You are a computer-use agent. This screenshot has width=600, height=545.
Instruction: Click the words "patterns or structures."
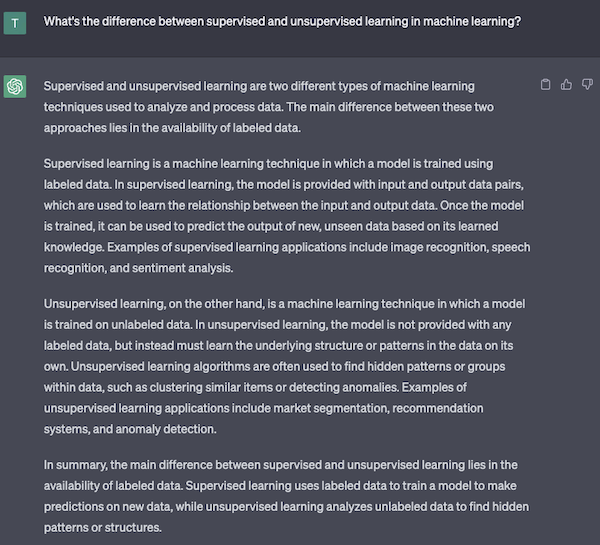pos(103,527)
